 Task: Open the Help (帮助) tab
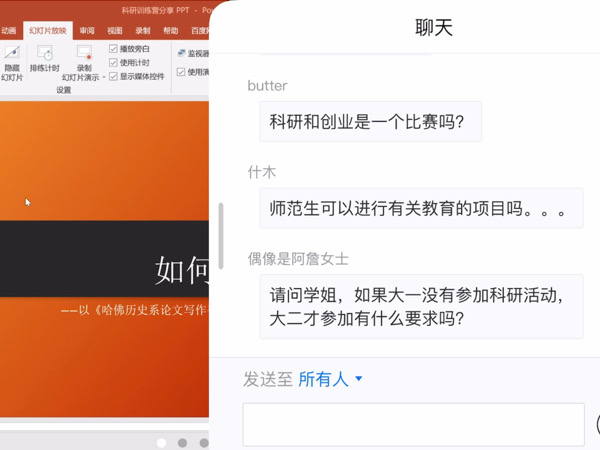tap(171, 31)
